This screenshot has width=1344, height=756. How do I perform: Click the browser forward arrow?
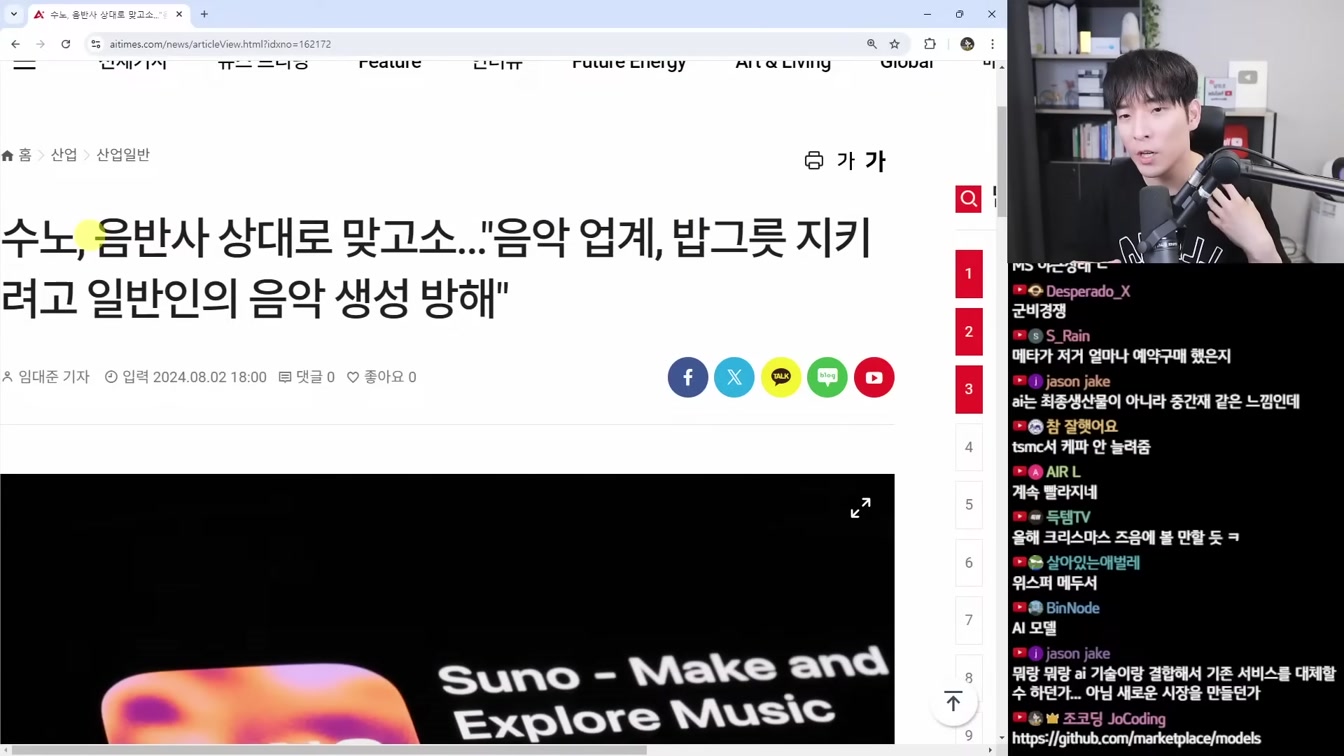[x=40, y=44]
